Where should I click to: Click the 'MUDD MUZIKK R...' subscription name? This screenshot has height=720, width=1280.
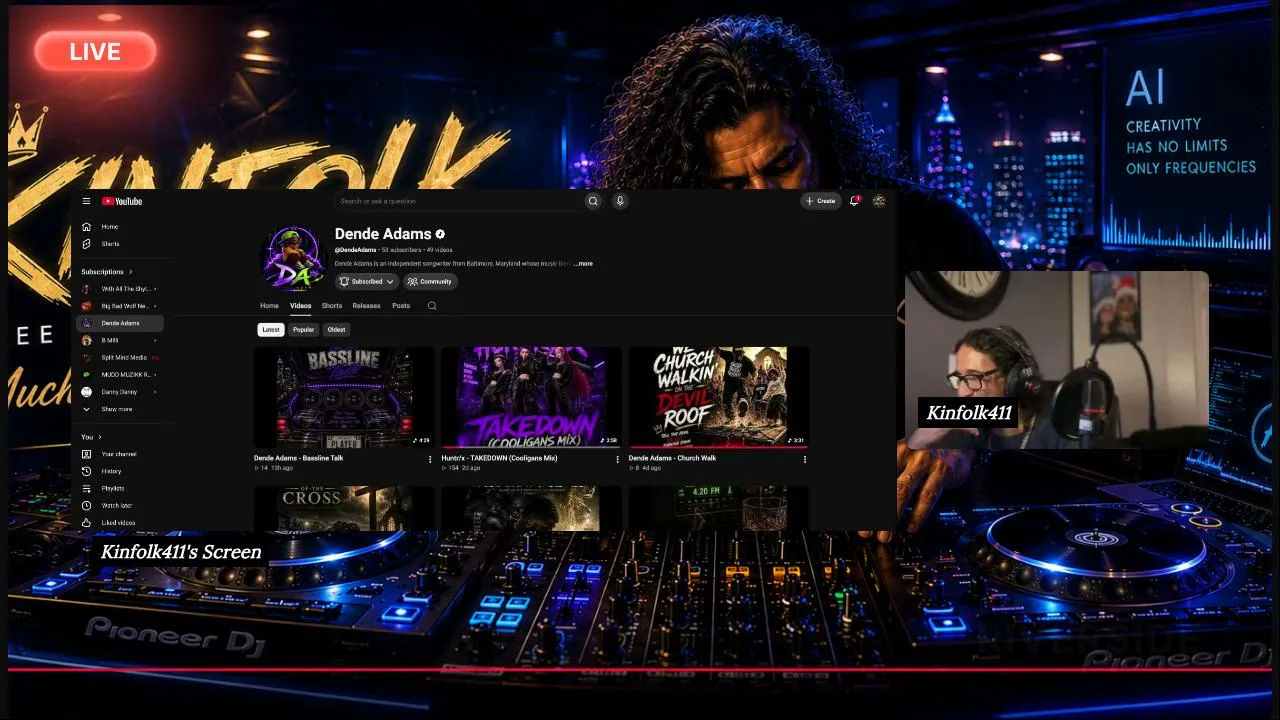(x=126, y=374)
